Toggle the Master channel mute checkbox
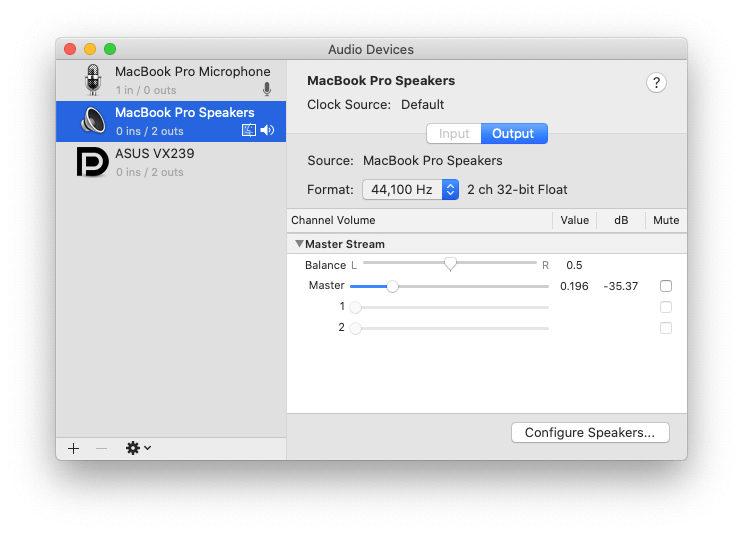743x534 pixels. click(666, 286)
